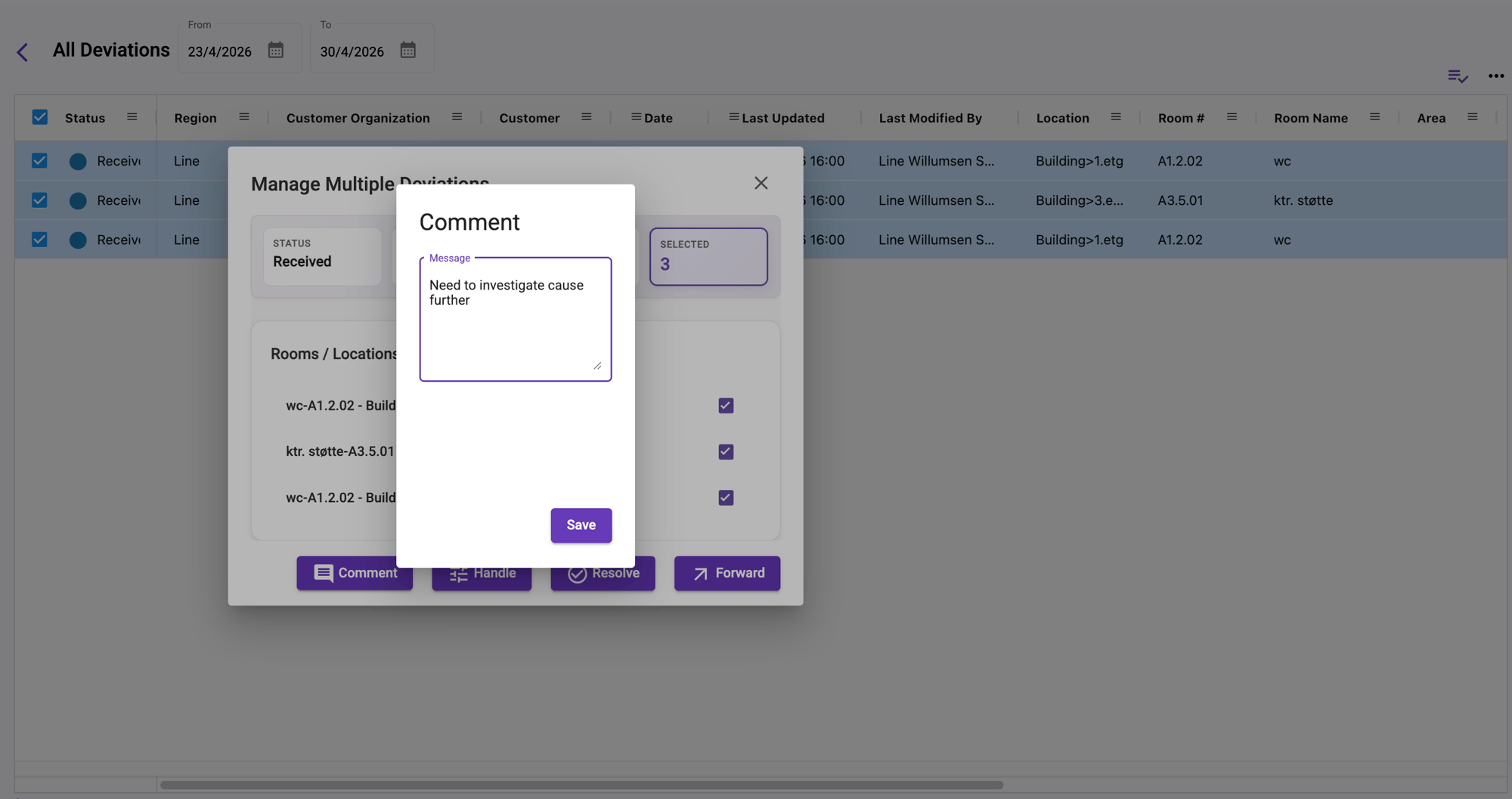The width and height of the screenshot is (1512, 799).
Task: Click the ktr. støtte room name cell
Action: [x=1303, y=200]
